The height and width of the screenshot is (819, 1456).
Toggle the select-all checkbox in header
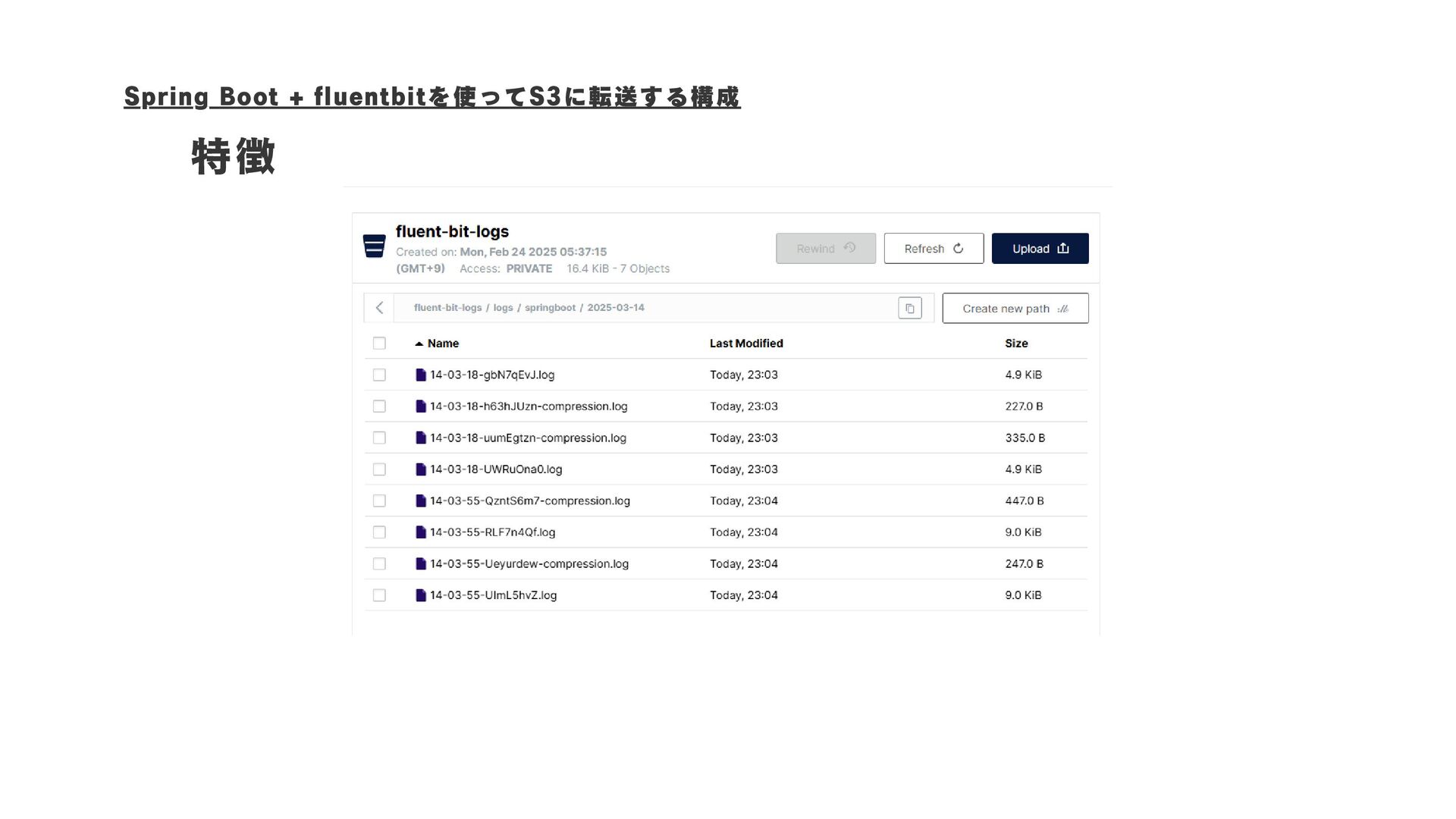point(379,344)
